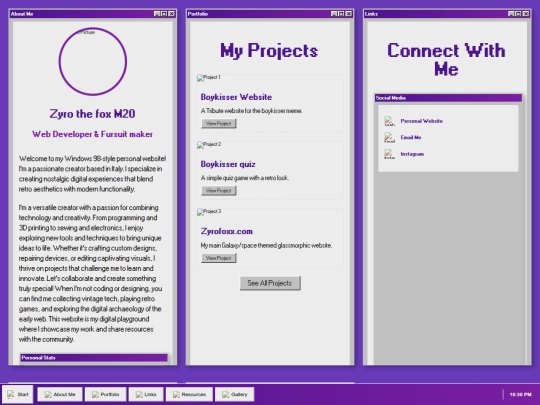This screenshot has height=405, width=540.
Task: Click the Zyrofoxx.com heading
Action: [227, 231]
